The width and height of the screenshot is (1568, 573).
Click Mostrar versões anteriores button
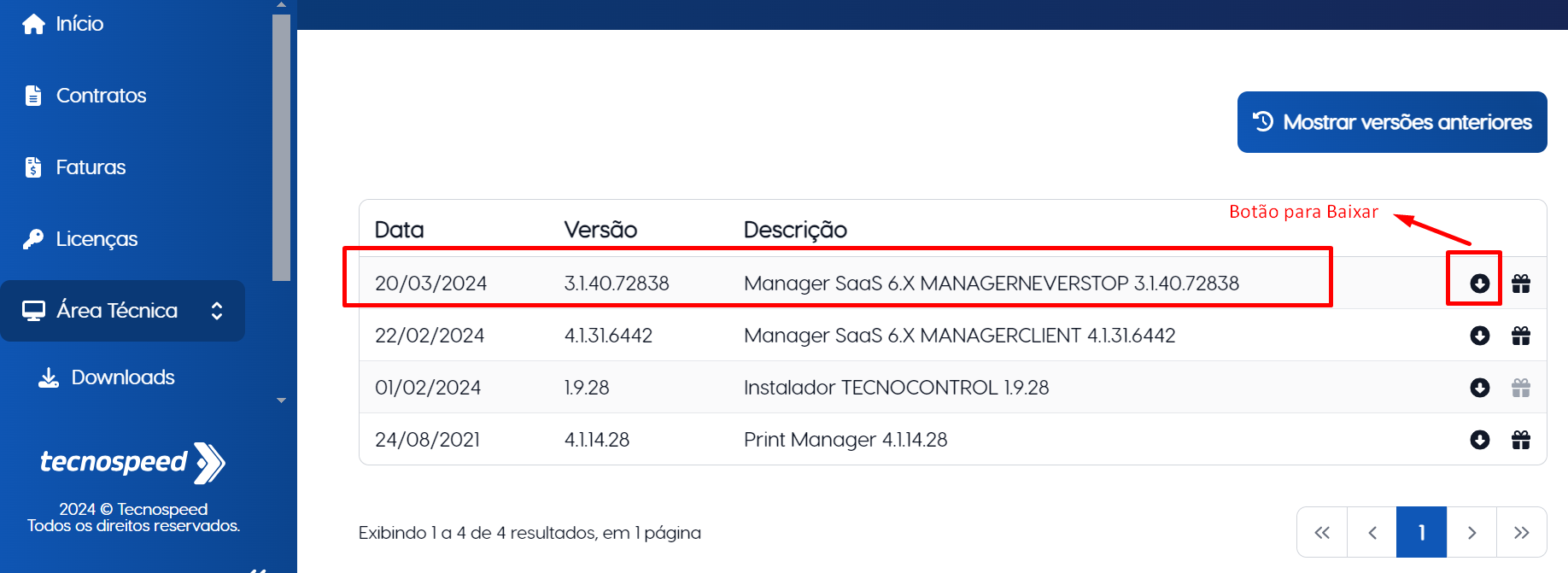point(1392,122)
